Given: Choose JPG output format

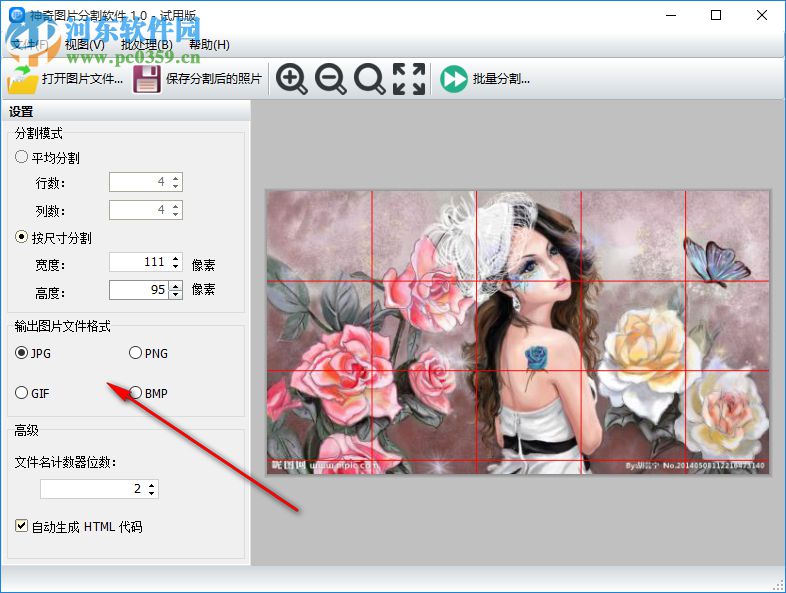Looking at the screenshot, I should (21, 353).
